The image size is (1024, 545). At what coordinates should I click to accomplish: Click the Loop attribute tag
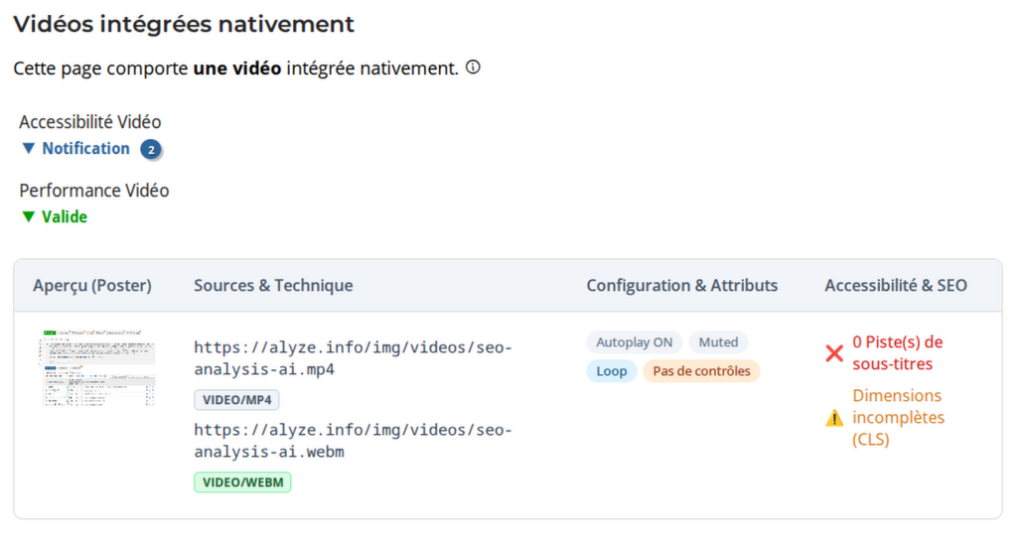tap(611, 371)
